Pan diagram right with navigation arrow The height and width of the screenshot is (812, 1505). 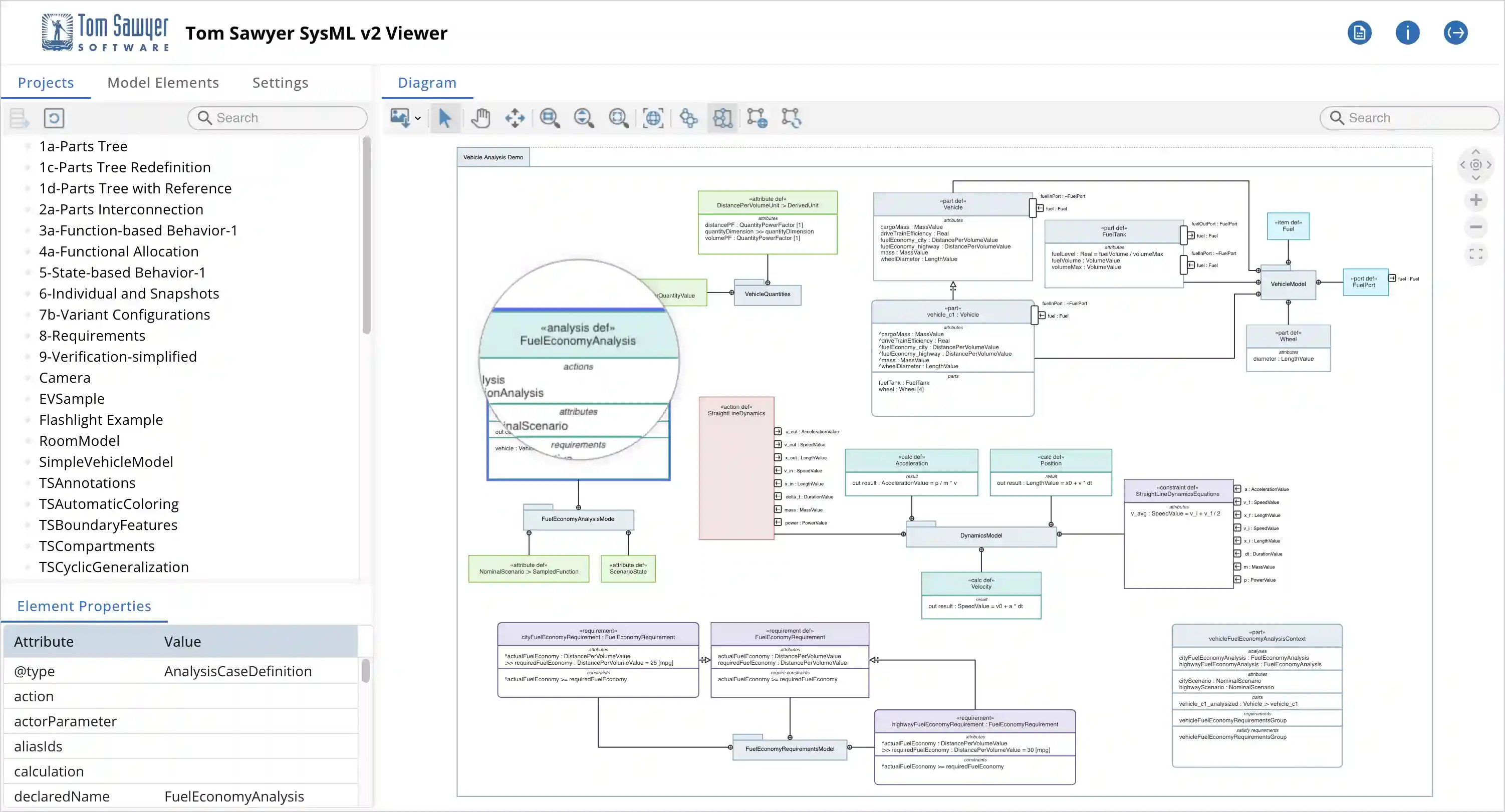click(x=1488, y=165)
